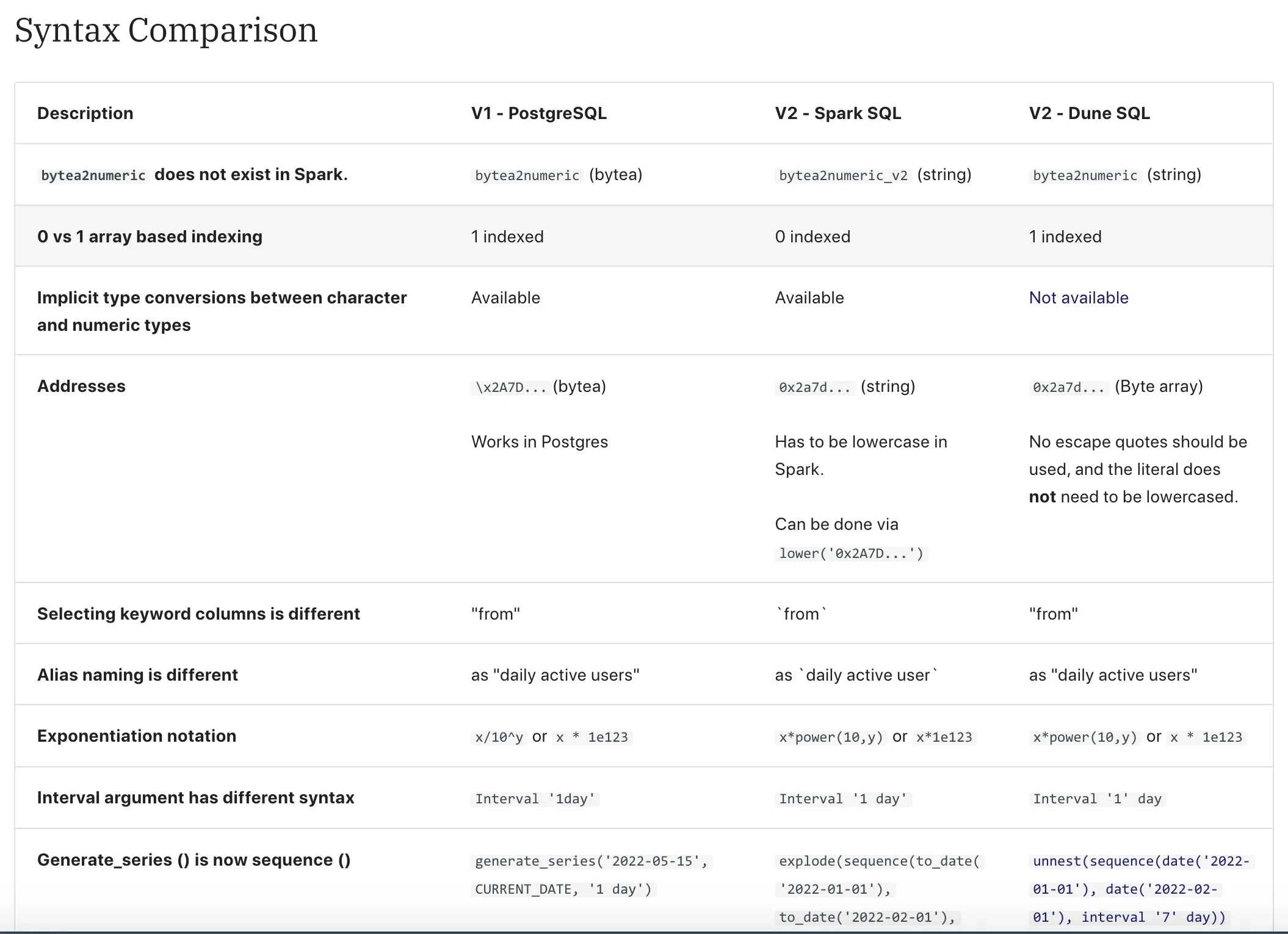
Task: Click "Exponentiation notation" row label
Action: point(137,736)
